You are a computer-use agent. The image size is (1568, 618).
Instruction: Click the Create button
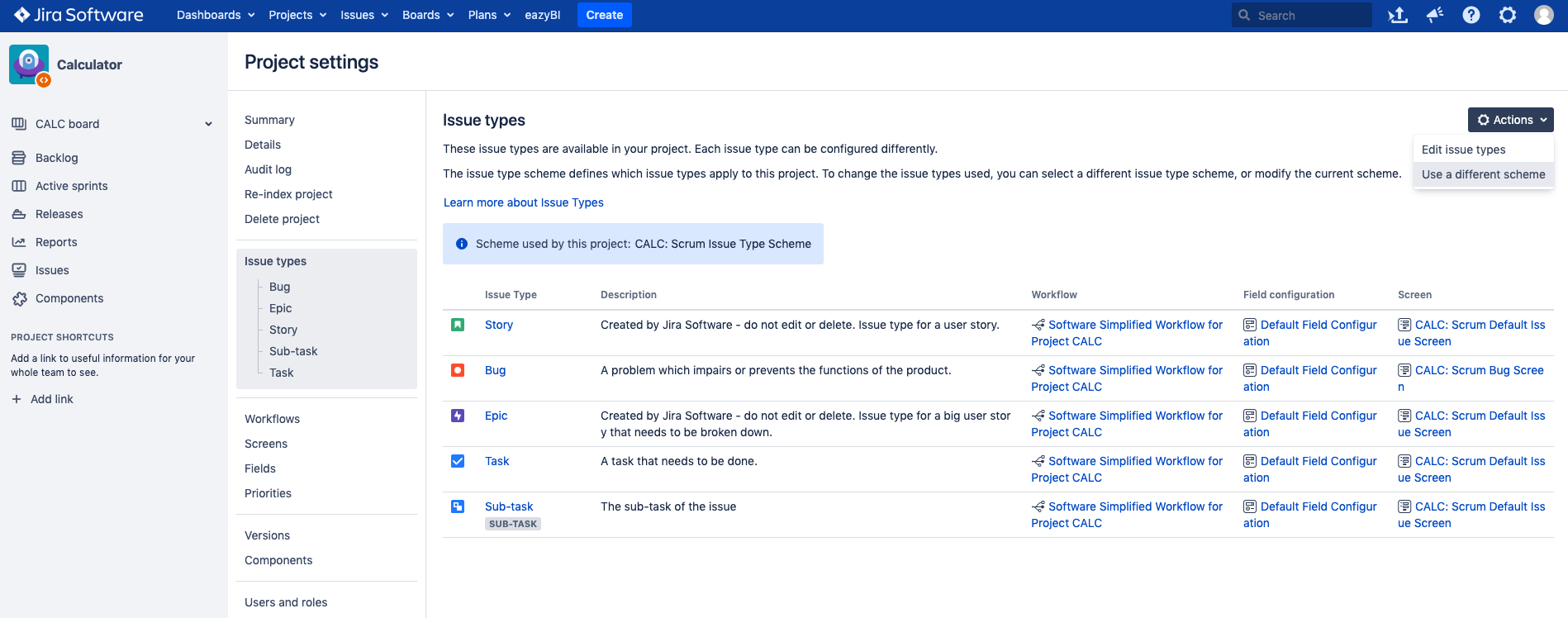(605, 15)
